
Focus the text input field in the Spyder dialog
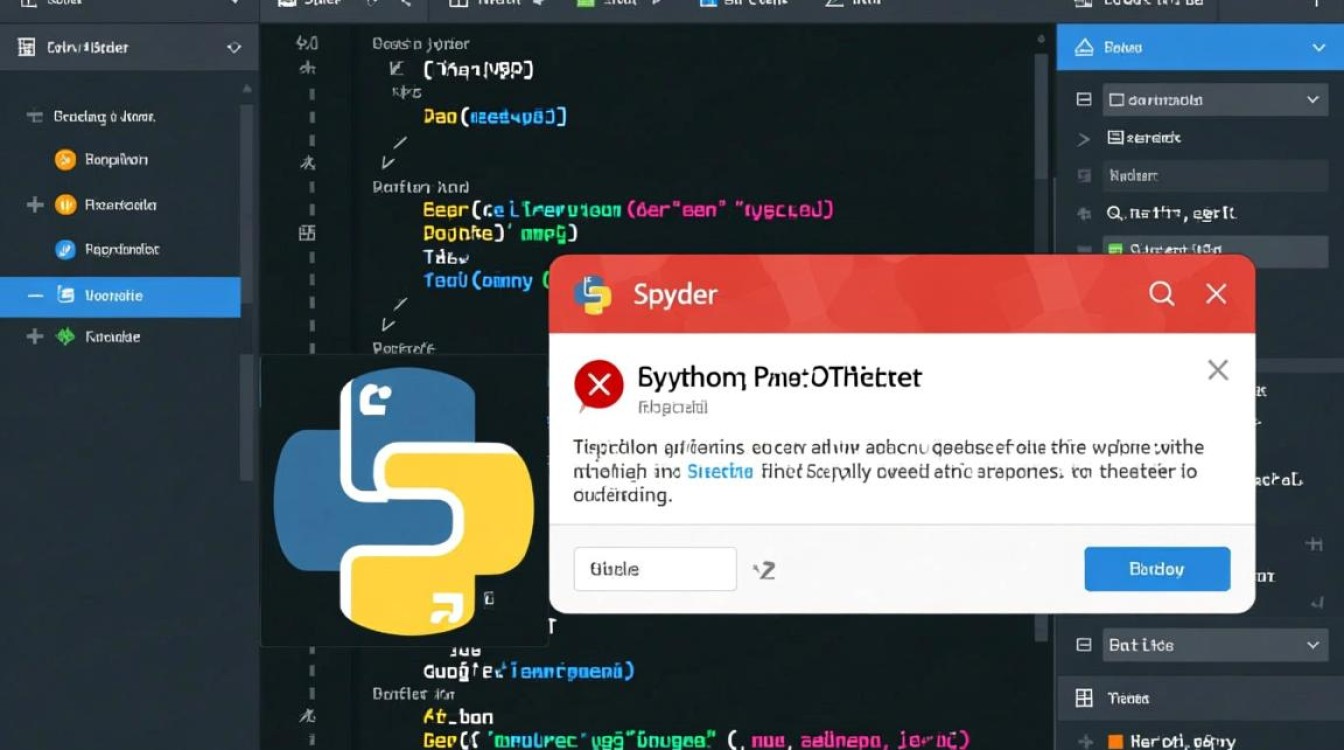655,569
